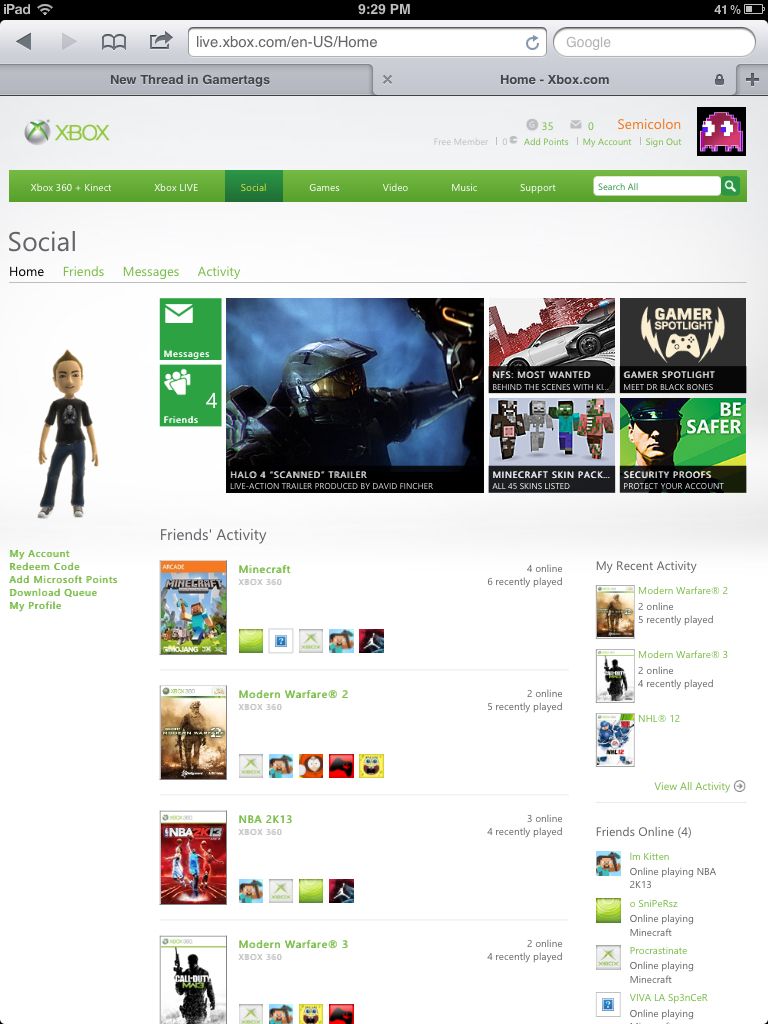Open the Safari bookmarks book icon

[114, 42]
